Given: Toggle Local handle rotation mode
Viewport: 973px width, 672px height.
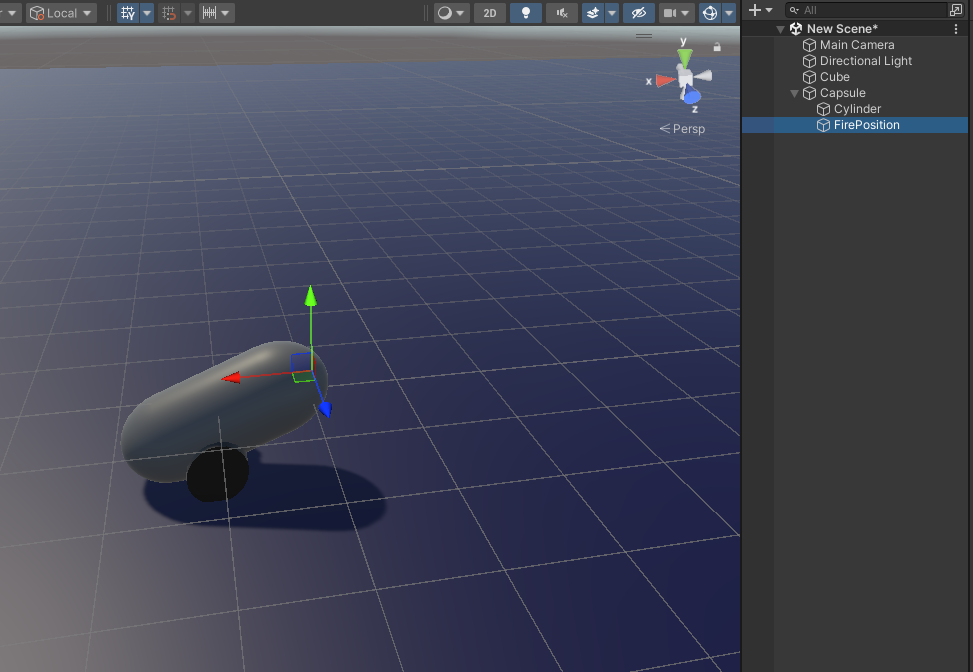Looking at the screenshot, I should (54, 13).
